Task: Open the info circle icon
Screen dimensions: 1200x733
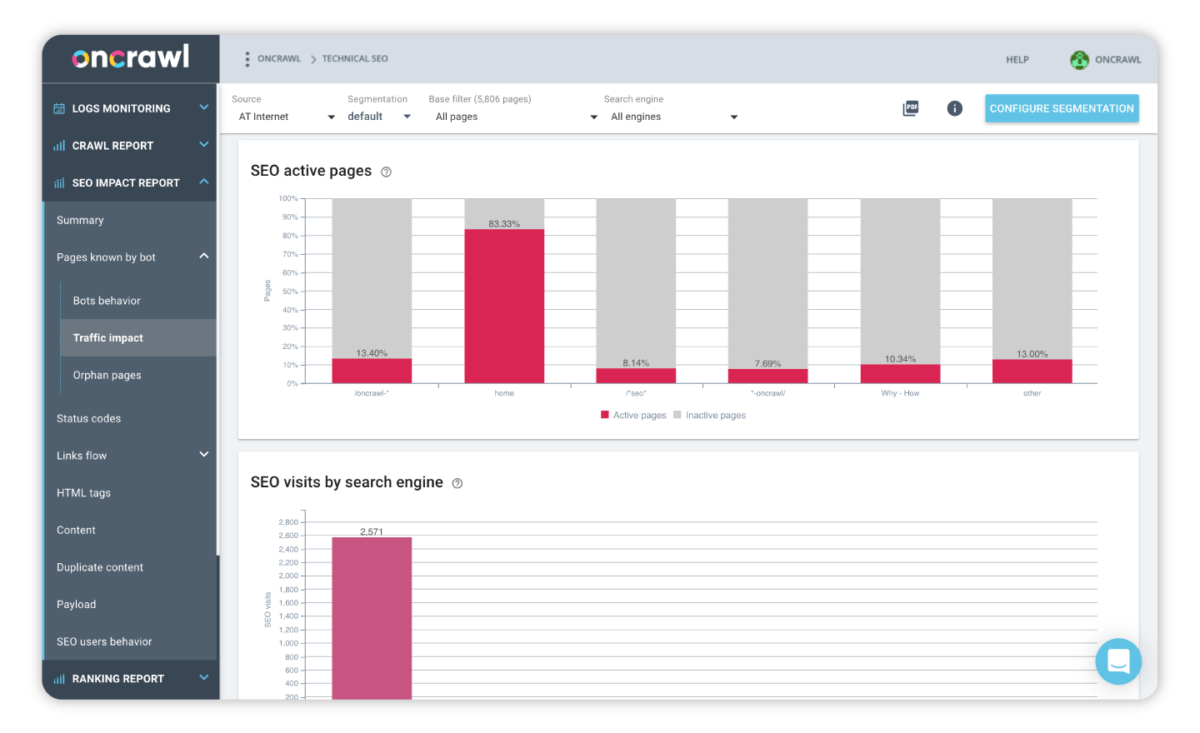Action: (955, 108)
